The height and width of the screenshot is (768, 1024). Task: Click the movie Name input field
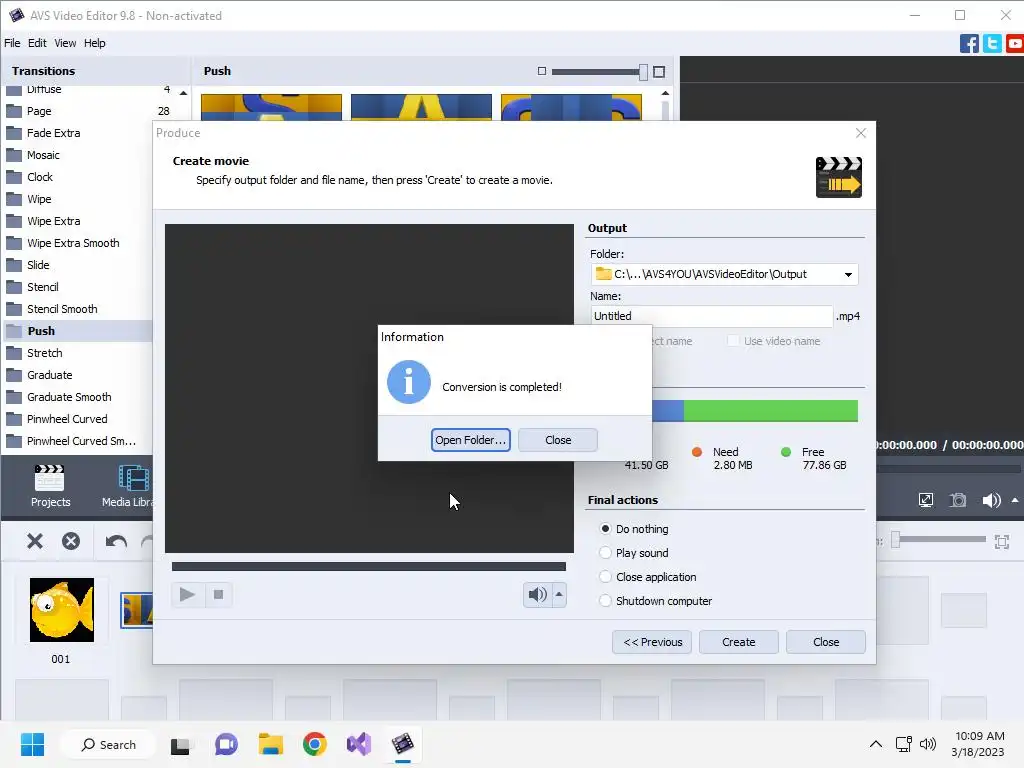tap(712, 316)
